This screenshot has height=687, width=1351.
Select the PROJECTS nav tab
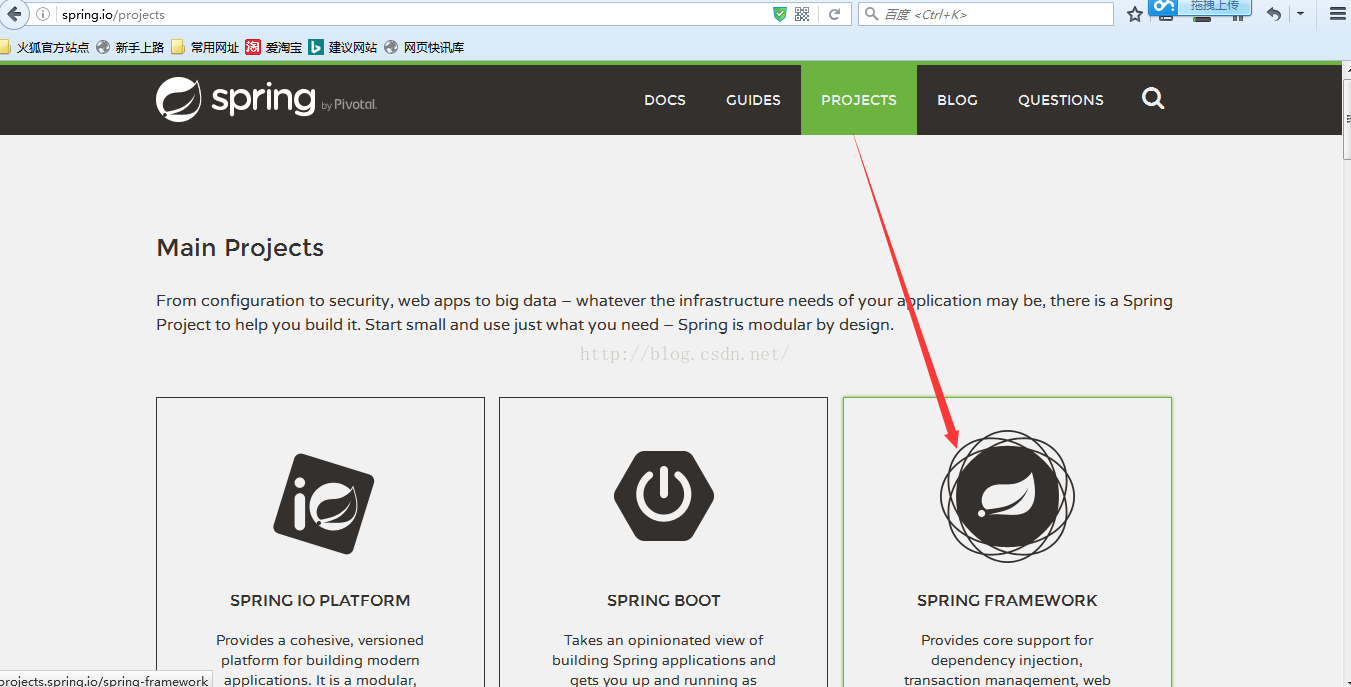coord(859,100)
